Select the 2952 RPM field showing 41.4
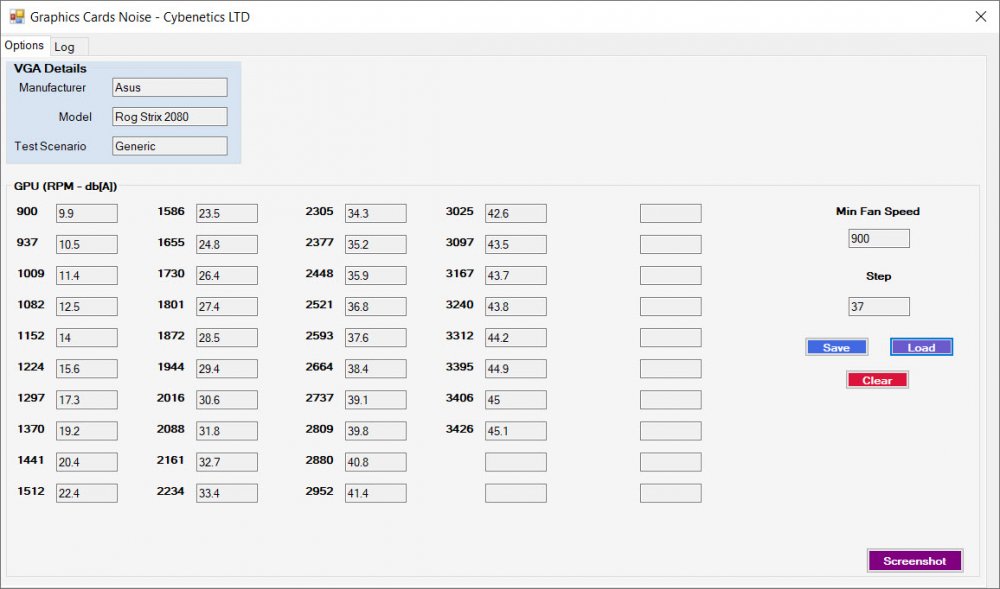1000x589 pixels. pos(375,493)
